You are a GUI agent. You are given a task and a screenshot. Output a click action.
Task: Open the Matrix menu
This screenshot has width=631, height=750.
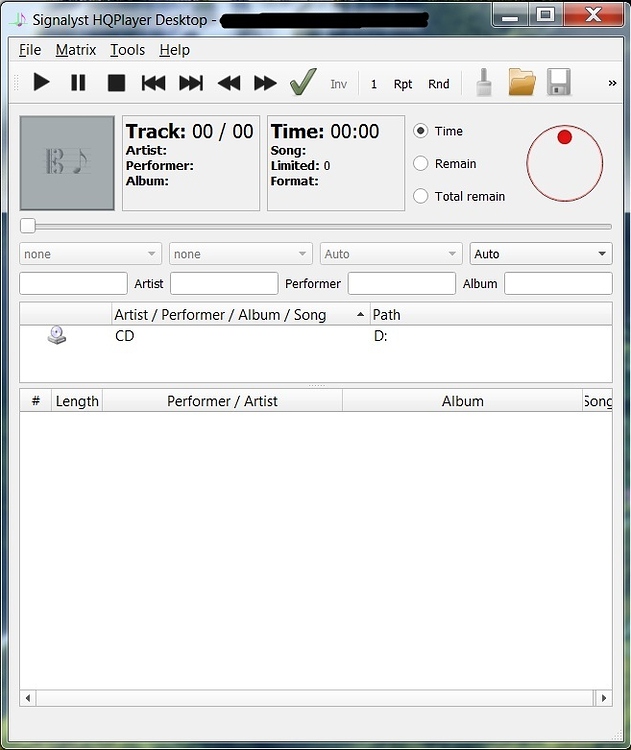point(76,50)
